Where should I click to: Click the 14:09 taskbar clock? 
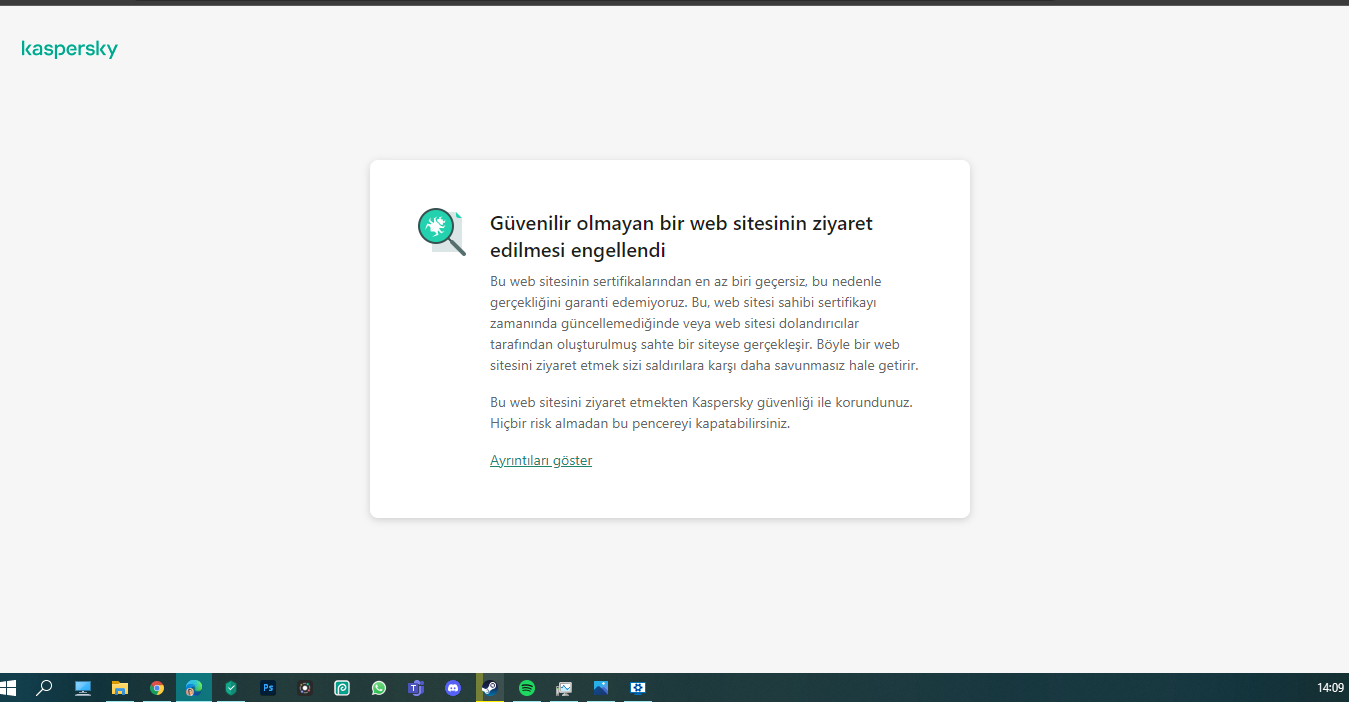pos(1330,688)
